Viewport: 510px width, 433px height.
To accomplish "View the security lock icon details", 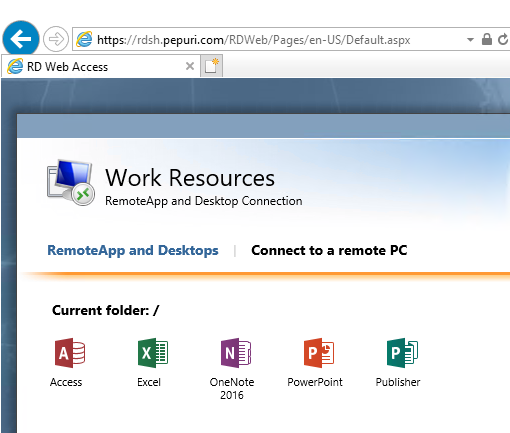I will tap(487, 39).
